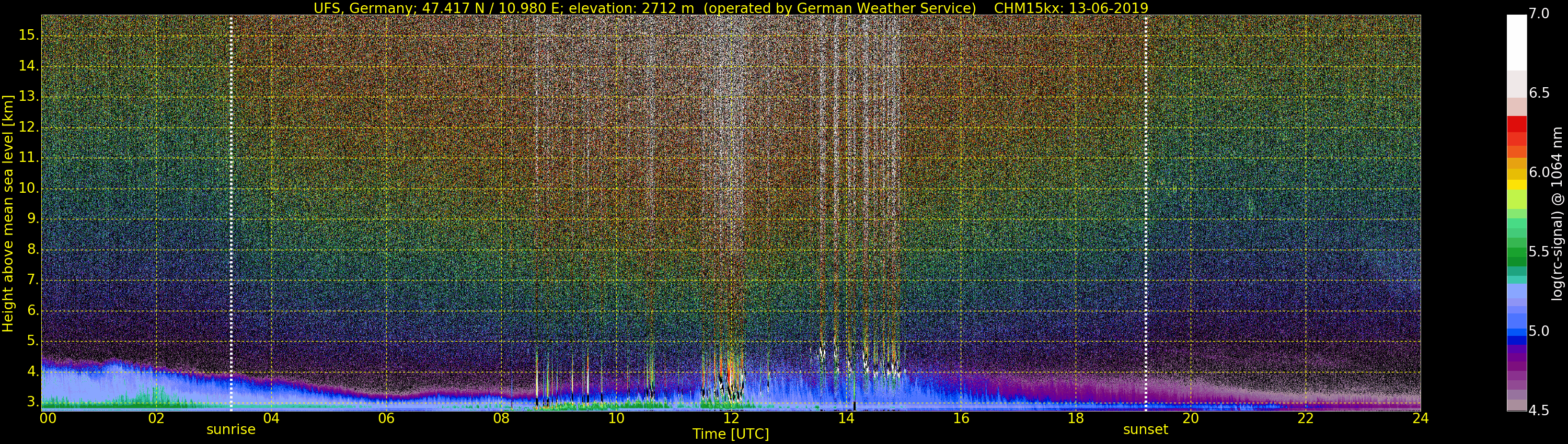The width and height of the screenshot is (1568, 444).
Task: Click the "log(rc-signal) @ 1064 nm" colorbar label
Action: pyautogui.click(x=1557, y=214)
